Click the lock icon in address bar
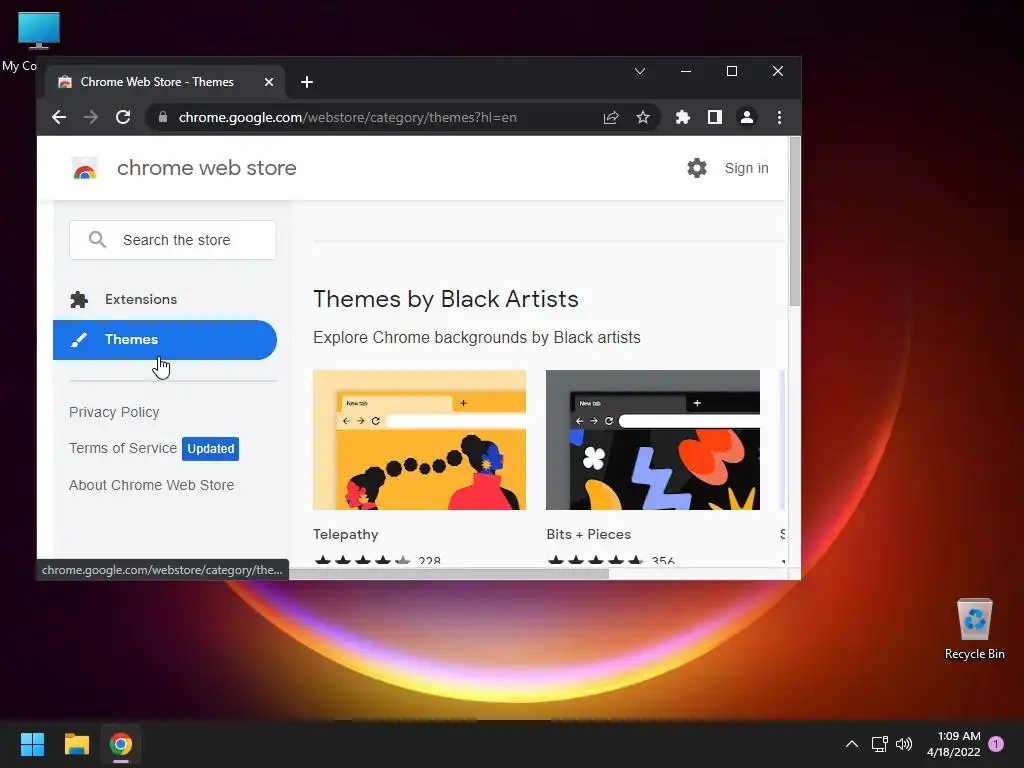Image resolution: width=1024 pixels, height=768 pixels. [163, 118]
